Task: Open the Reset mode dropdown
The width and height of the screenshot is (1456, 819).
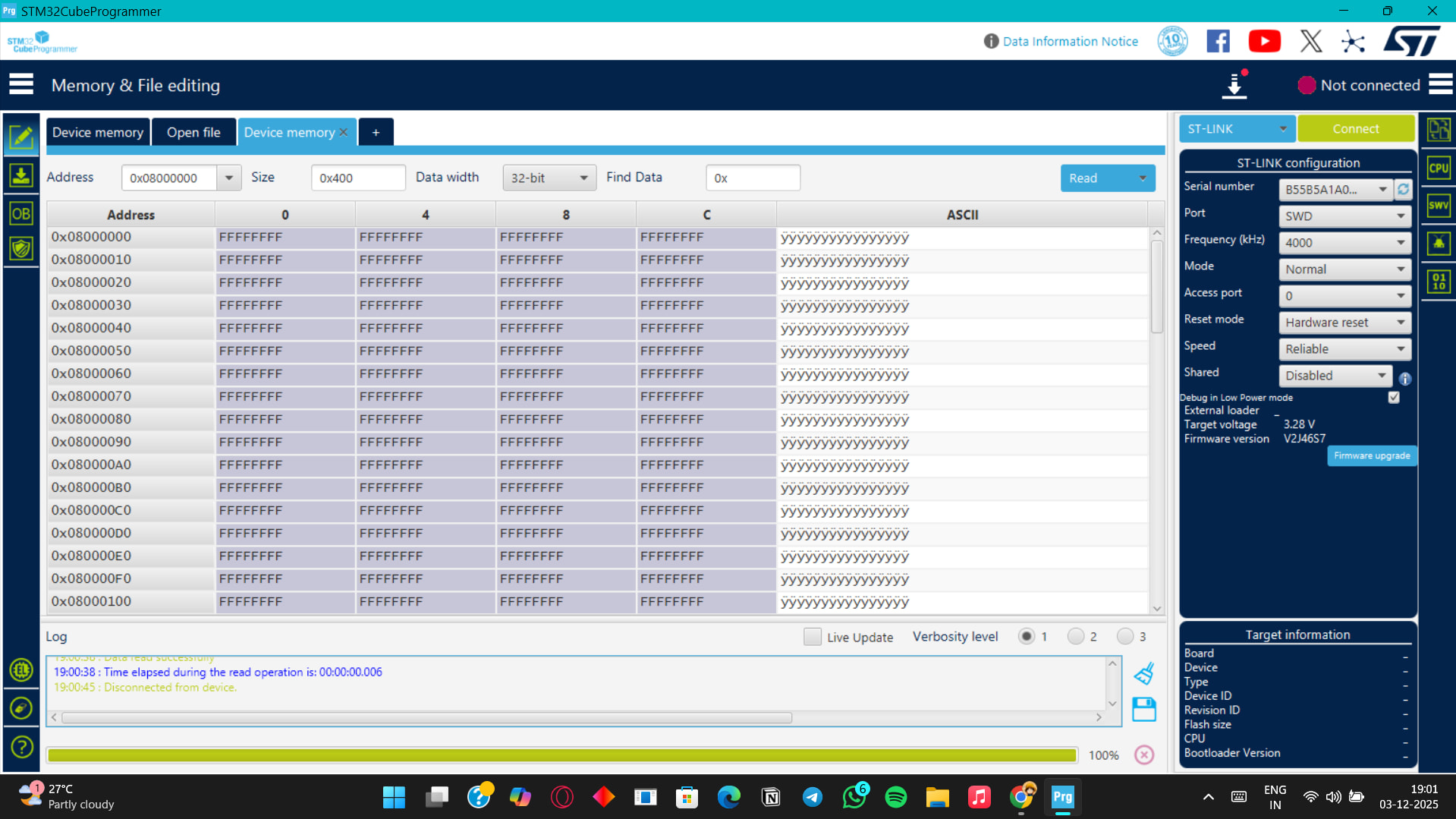Action: point(1344,323)
